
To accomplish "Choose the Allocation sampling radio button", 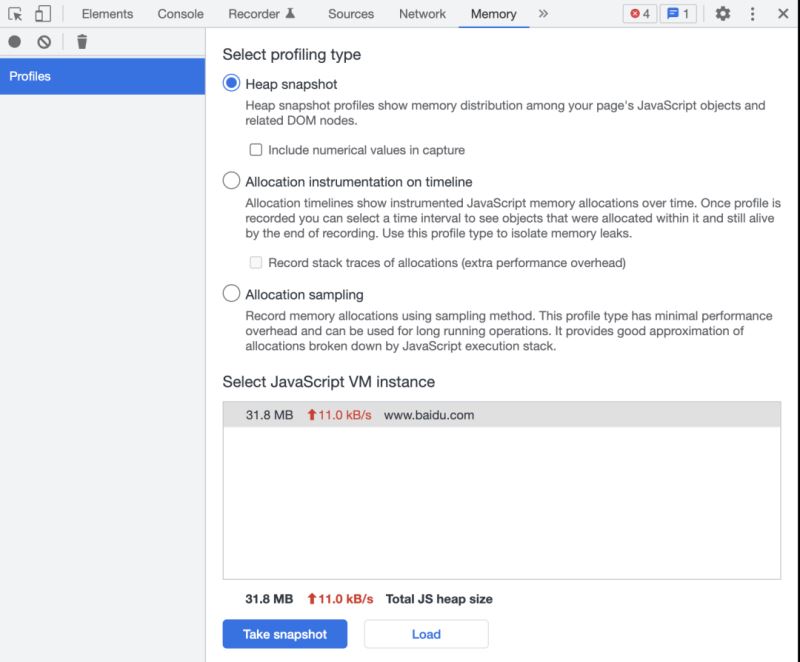I will [x=231, y=294].
